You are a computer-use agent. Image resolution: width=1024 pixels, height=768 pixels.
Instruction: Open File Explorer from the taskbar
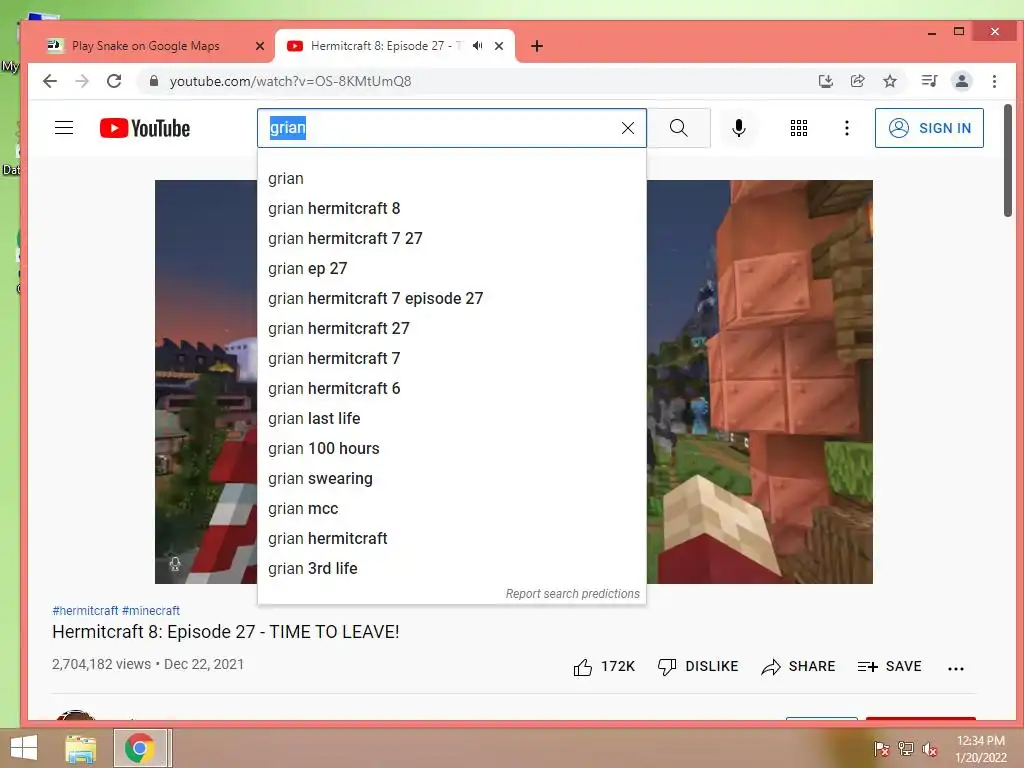80,748
